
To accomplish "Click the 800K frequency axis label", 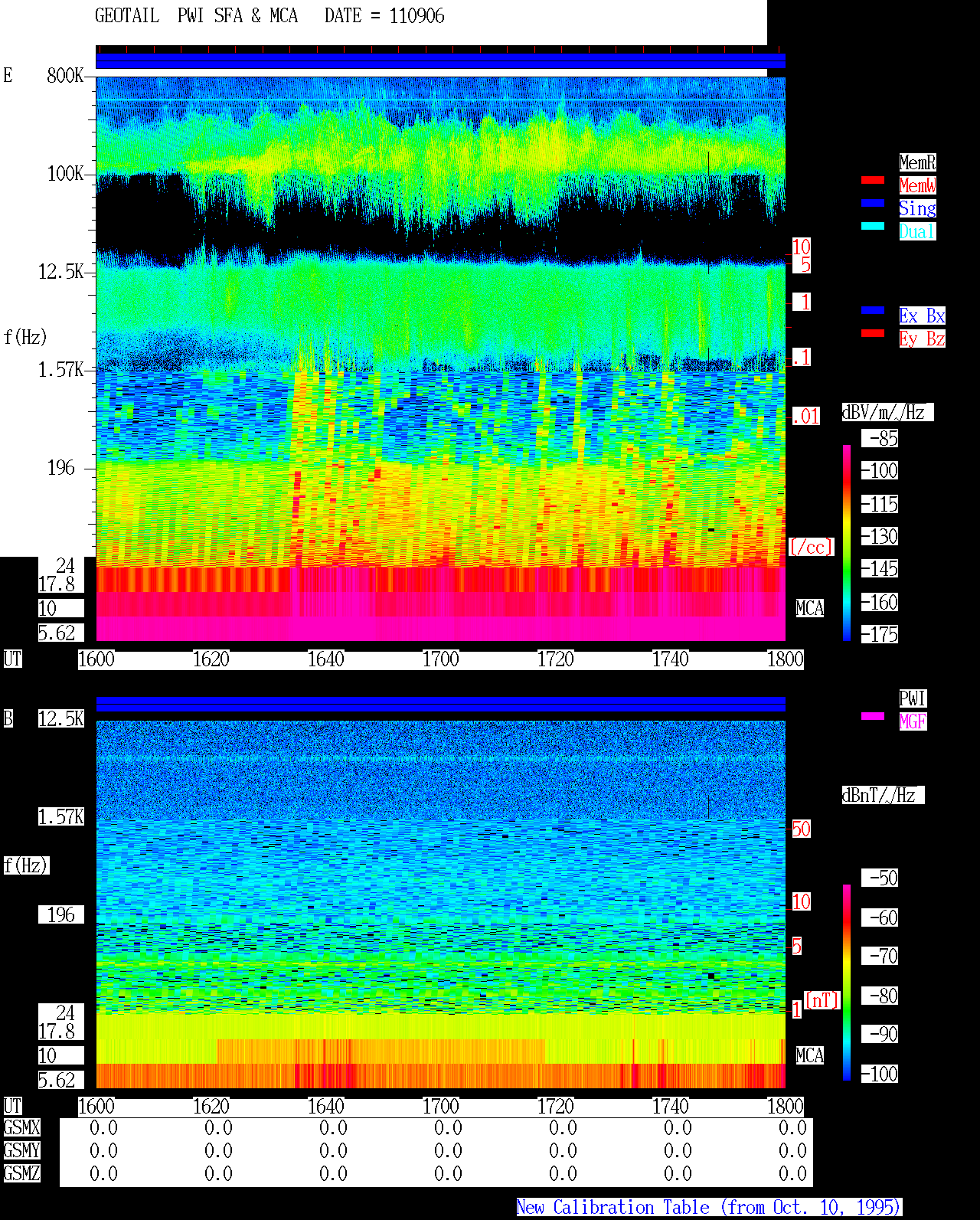I will [x=65, y=75].
